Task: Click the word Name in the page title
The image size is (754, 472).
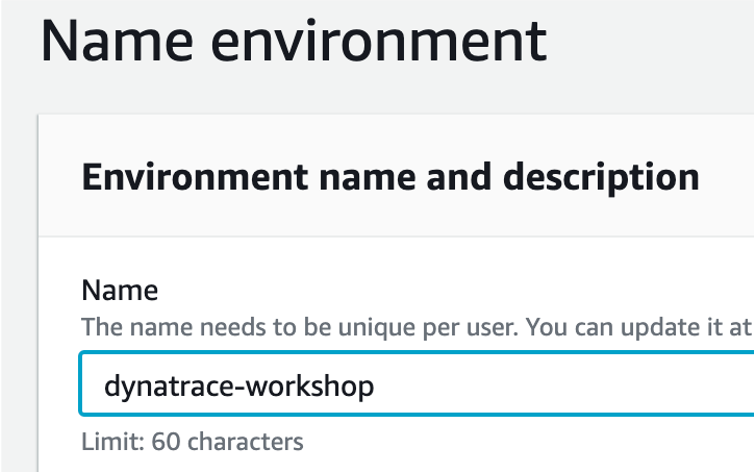Action: point(117,41)
